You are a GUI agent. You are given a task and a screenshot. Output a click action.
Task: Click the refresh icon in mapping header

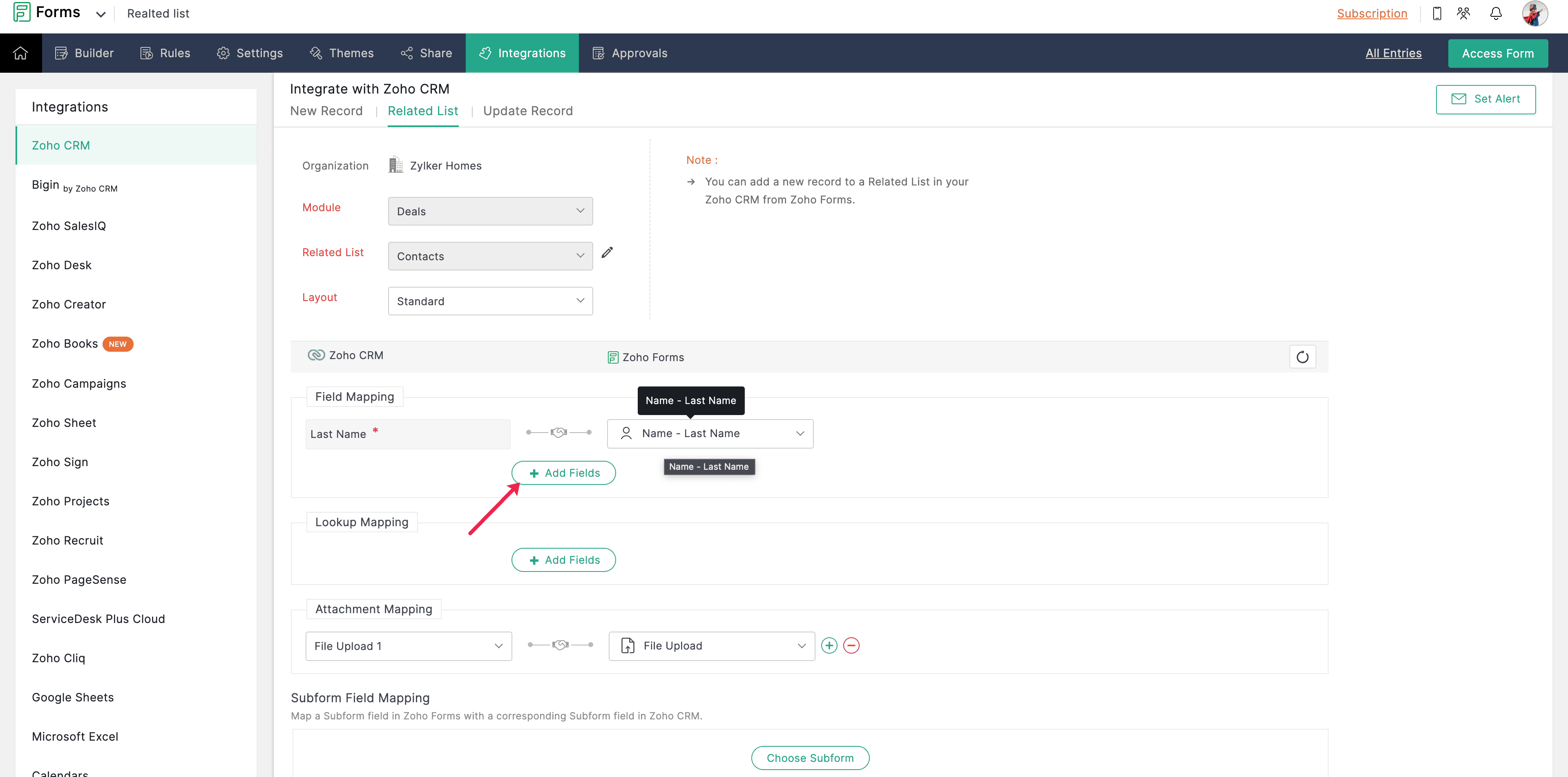[x=1302, y=357]
